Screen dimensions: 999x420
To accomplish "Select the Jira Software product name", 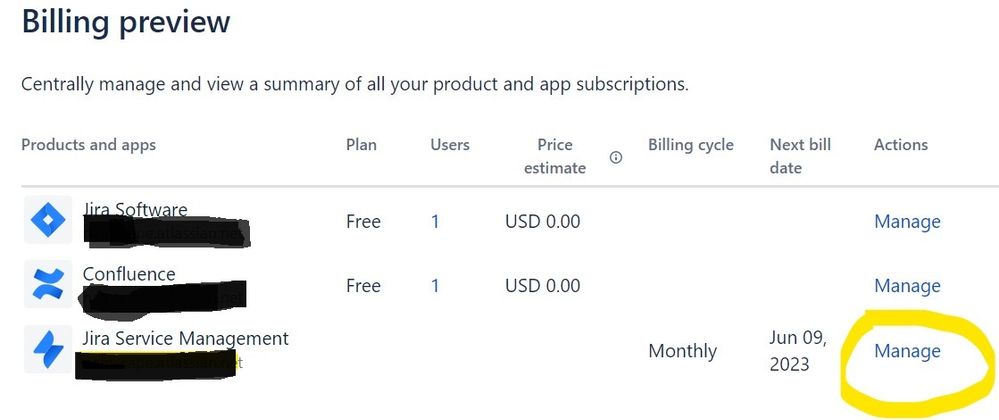I will click(135, 210).
